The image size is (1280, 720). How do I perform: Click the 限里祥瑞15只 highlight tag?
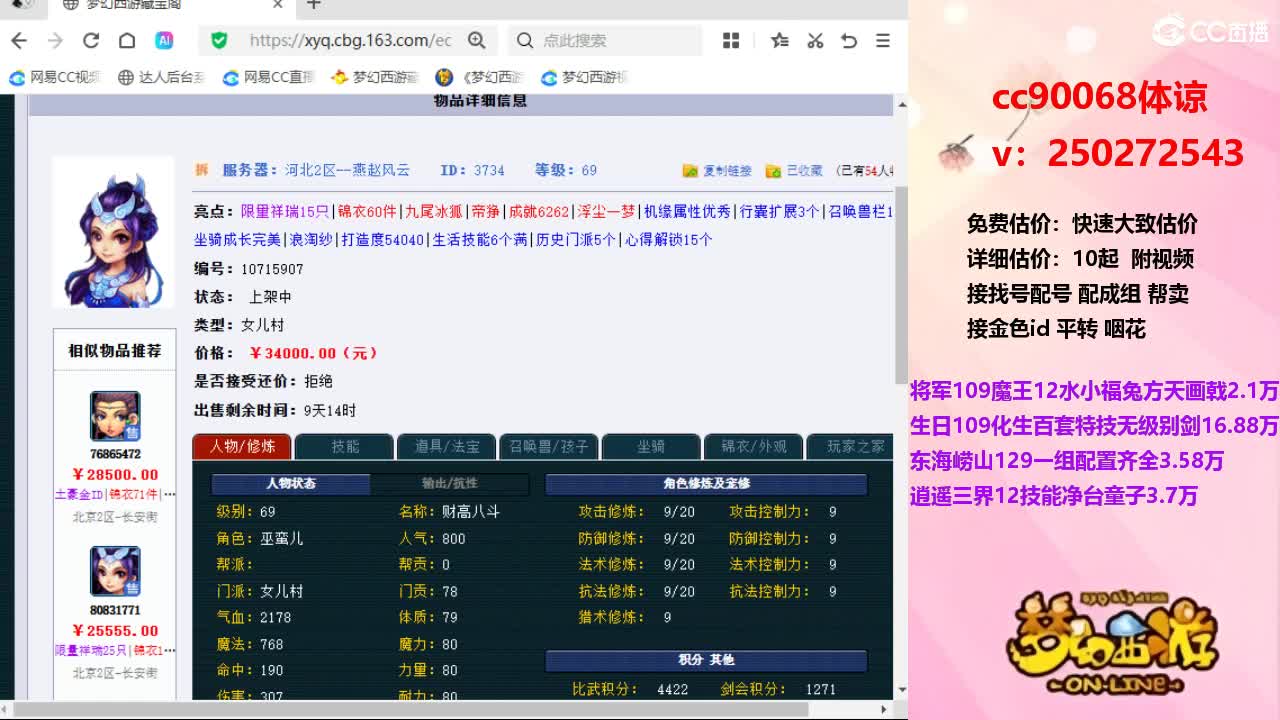coord(285,212)
